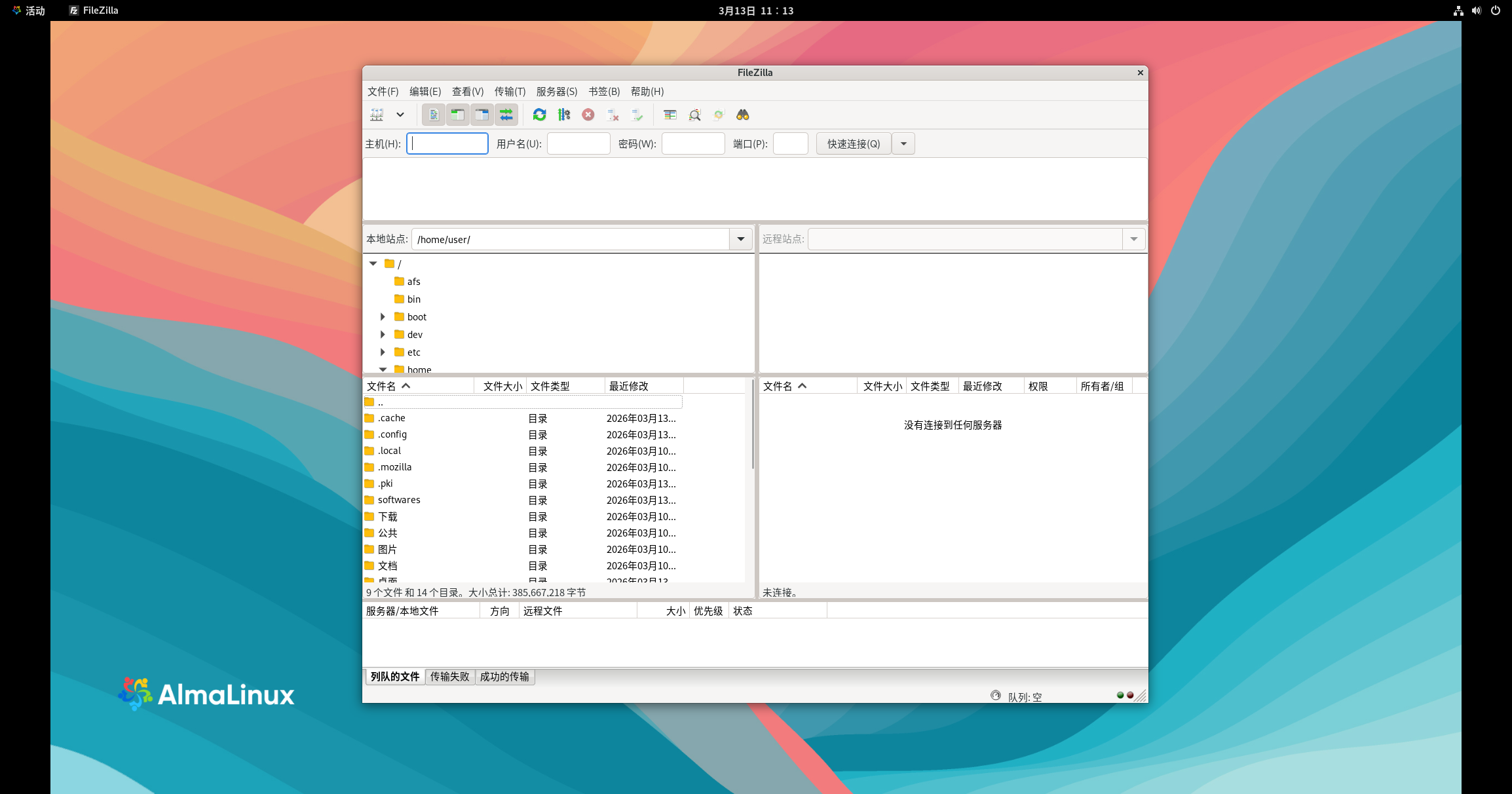This screenshot has width=1512, height=794.
Task: Click the 用户名 input field
Action: pyautogui.click(x=578, y=143)
